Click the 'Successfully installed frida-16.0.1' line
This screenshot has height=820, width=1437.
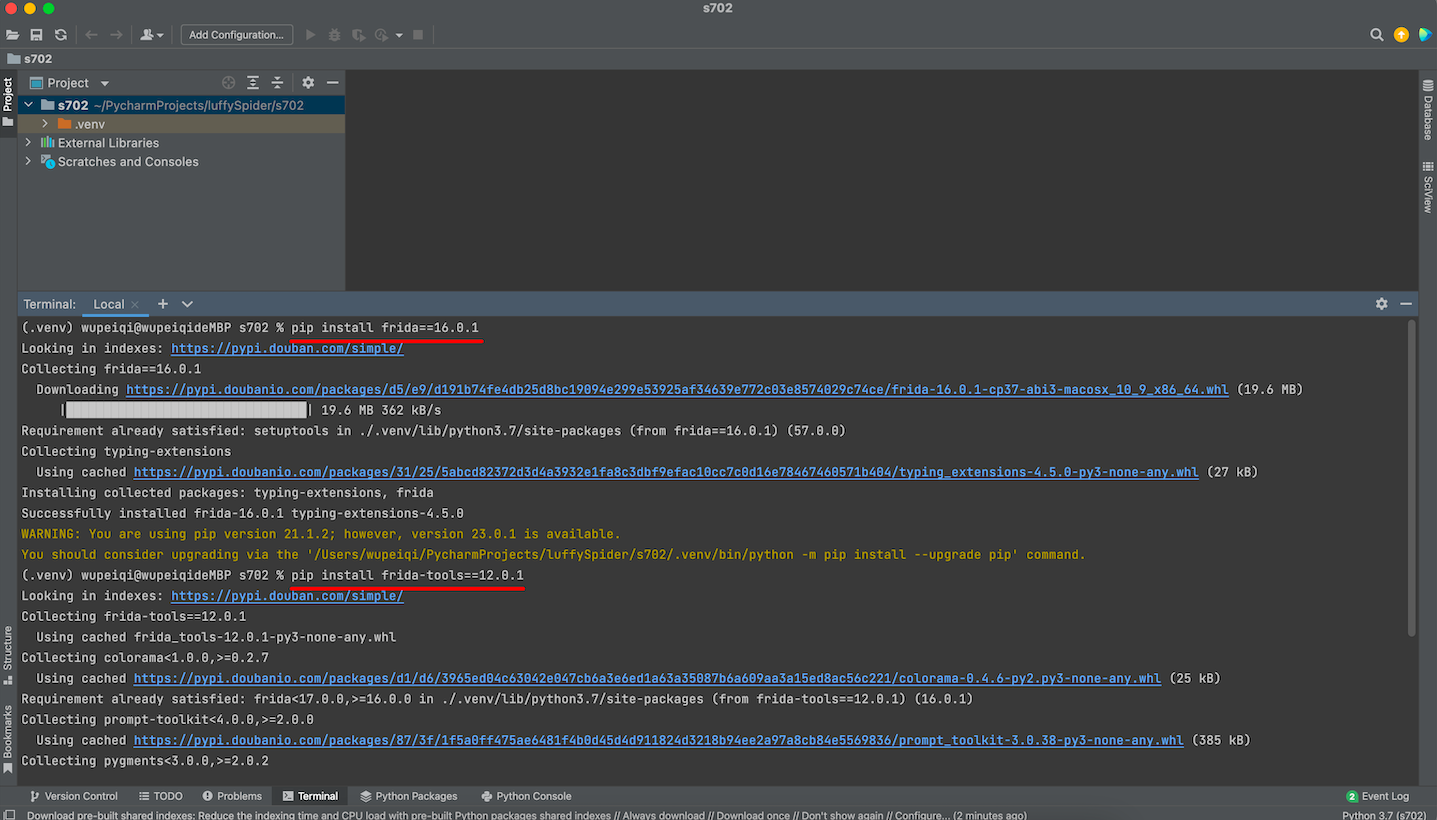point(242,513)
